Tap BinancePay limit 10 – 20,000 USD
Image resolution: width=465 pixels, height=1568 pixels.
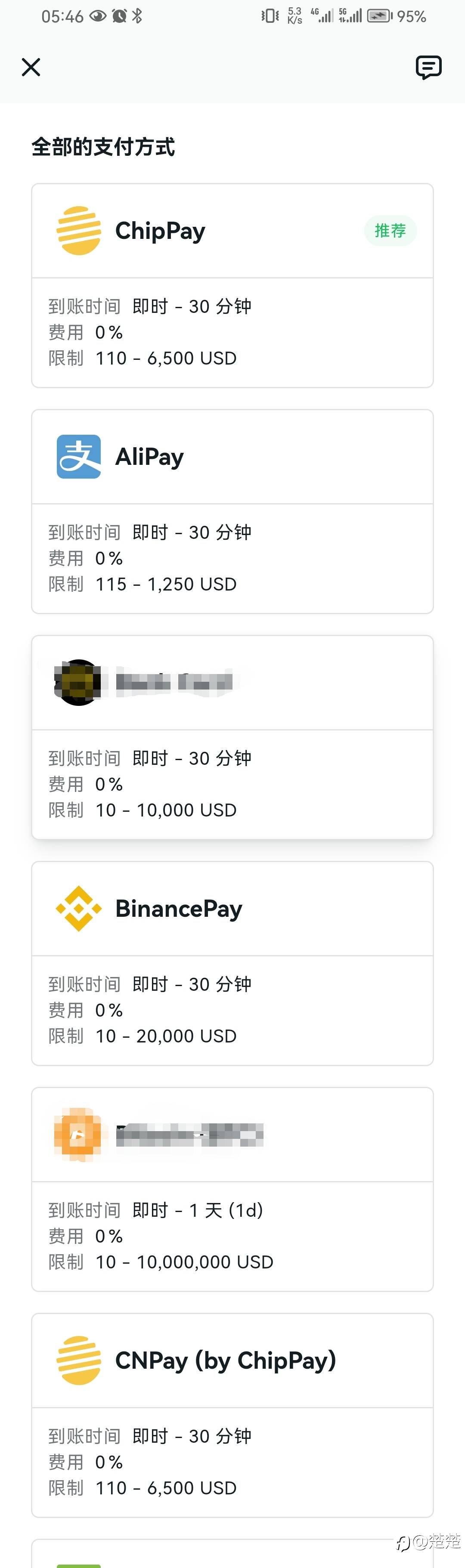(166, 1036)
